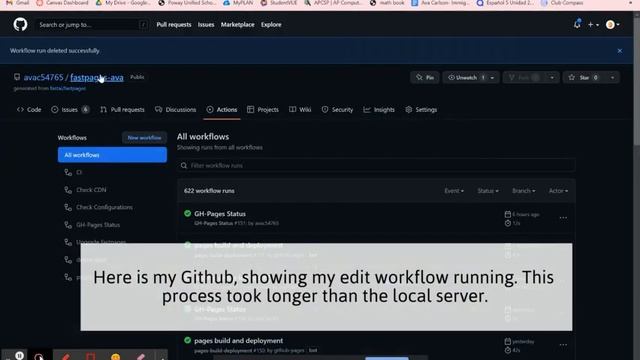Dismiss the workflow run deleted banner
The height and width of the screenshot is (360, 640).
pyautogui.click(x=620, y=51)
